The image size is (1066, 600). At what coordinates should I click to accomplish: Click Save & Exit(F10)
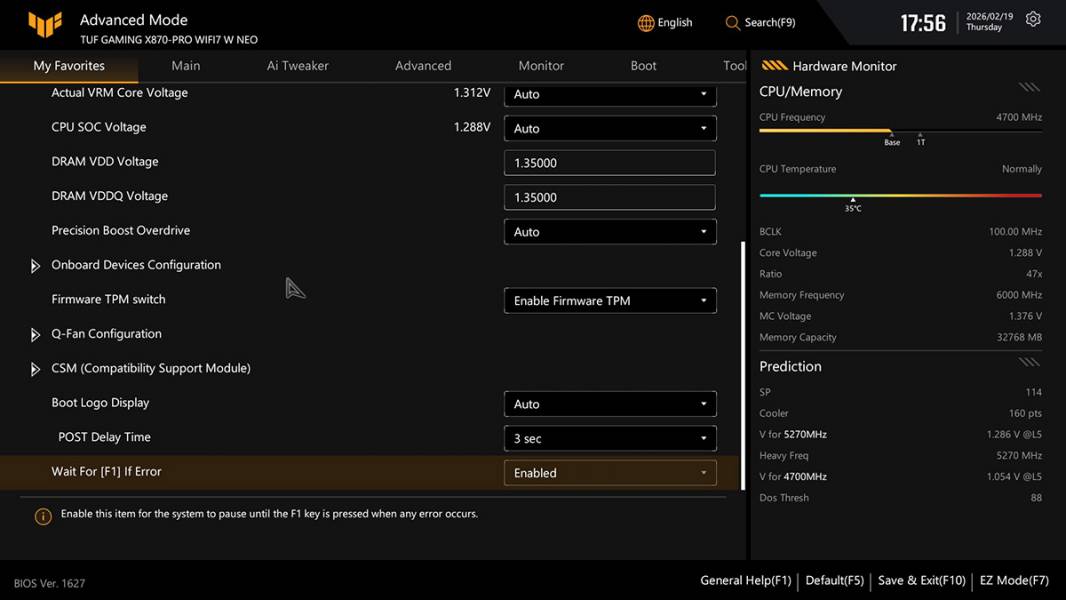pyautogui.click(x=921, y=580)
